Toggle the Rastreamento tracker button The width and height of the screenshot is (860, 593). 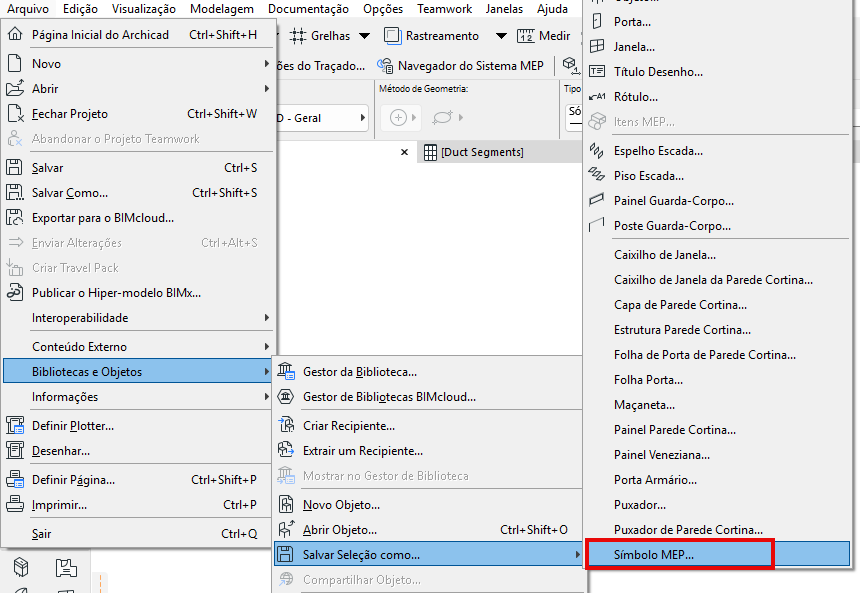click(x=431, y=36)
